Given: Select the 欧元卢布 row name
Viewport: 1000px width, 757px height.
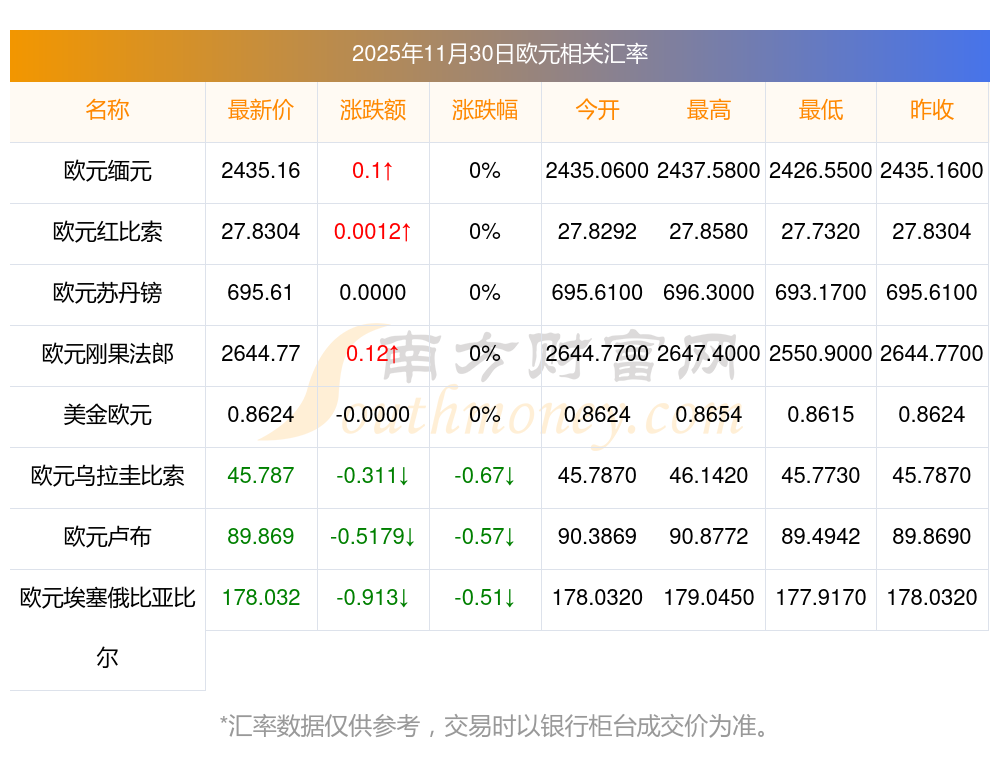Looking at the screenshot, I should tap(107, 536).
